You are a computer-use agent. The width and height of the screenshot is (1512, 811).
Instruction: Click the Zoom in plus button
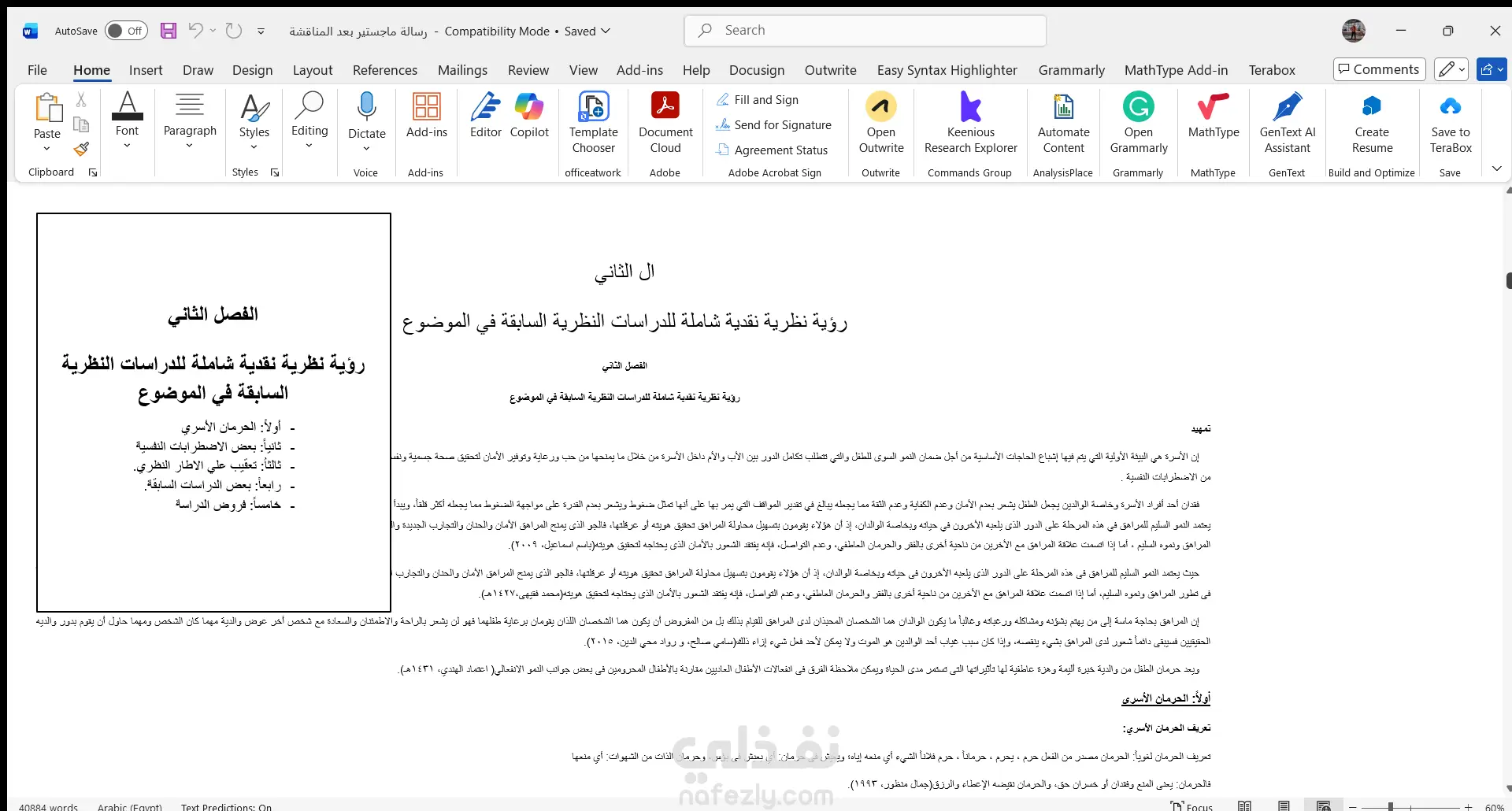click(x=1468, y=806)
